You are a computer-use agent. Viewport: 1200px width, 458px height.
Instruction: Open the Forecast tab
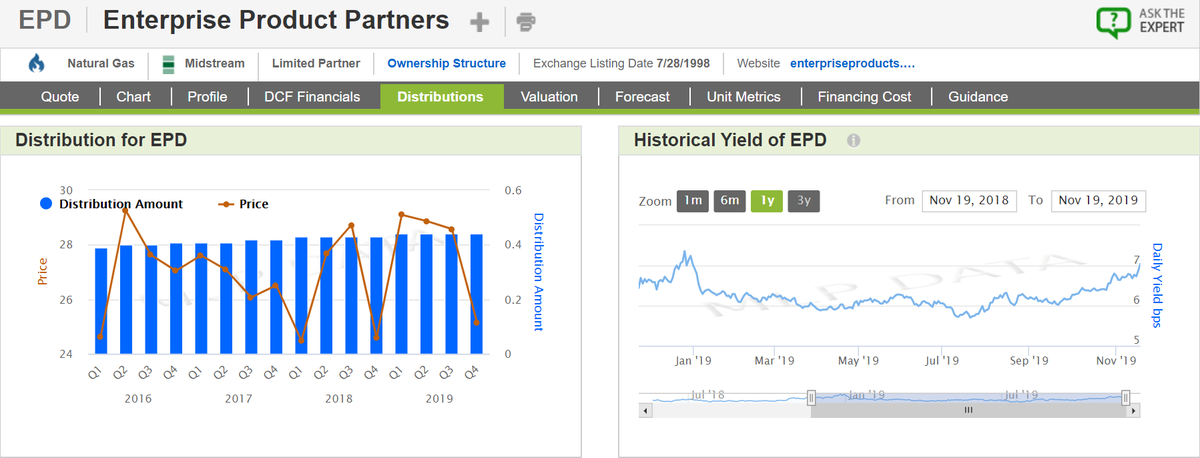pyautogui.click(x=643, y=97)
